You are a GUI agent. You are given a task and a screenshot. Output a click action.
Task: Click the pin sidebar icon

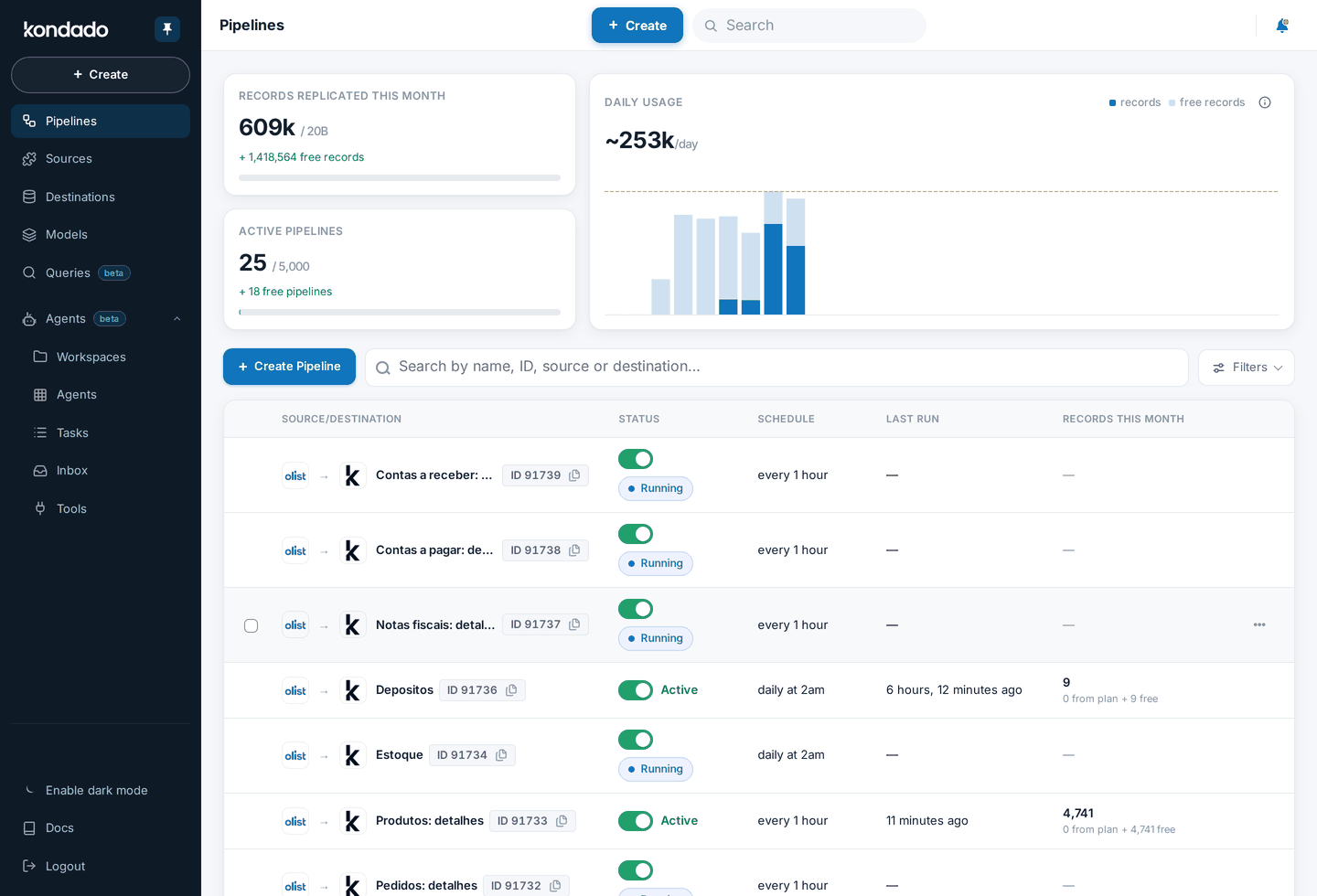[x=167, y=29]
